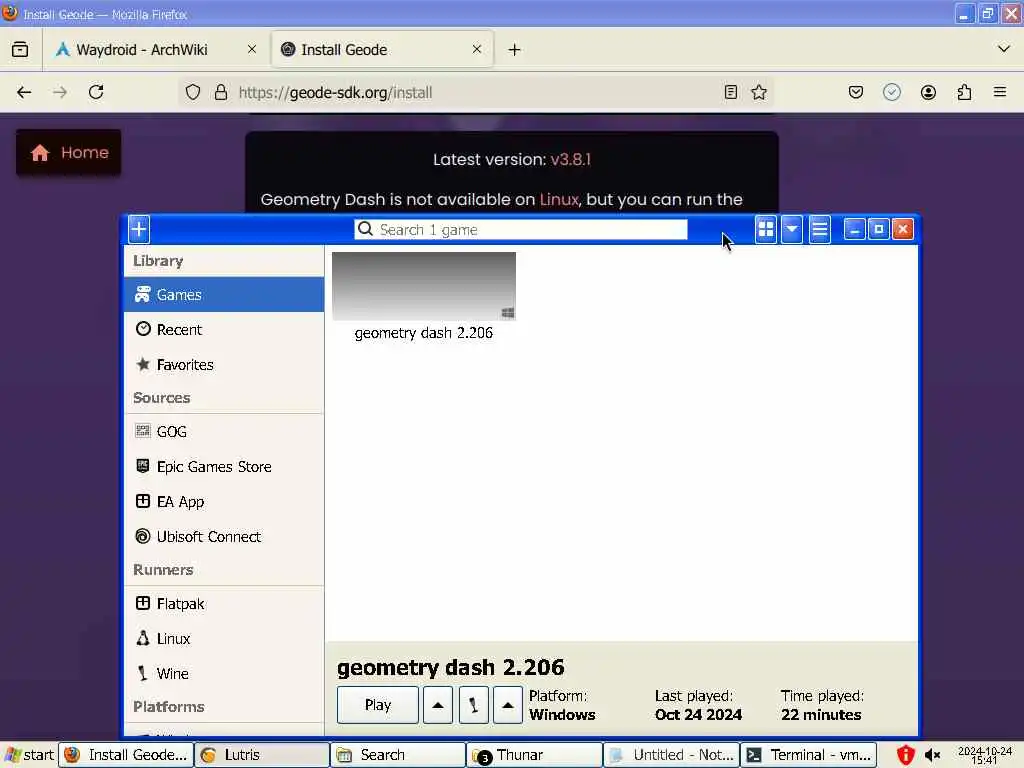Switch to Untitled Notepad taskbar item
The width and height of the screenshot is (1024, 768).
671,755
